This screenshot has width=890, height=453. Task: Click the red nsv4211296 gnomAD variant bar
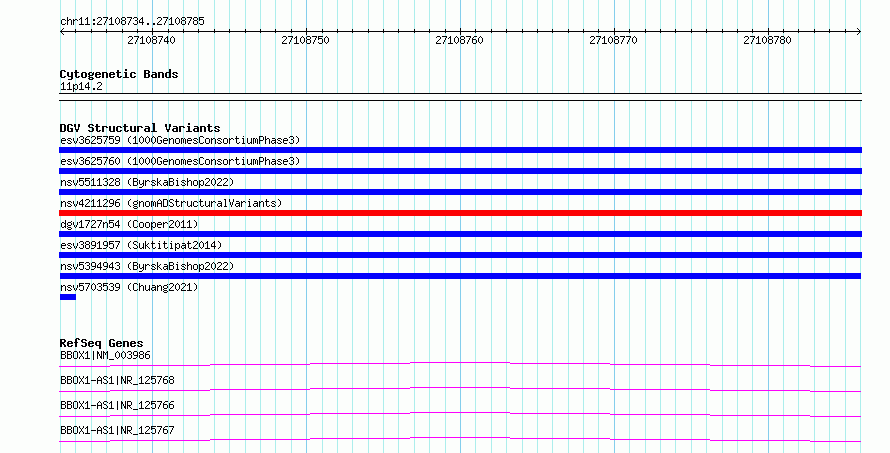coord(460,213)
